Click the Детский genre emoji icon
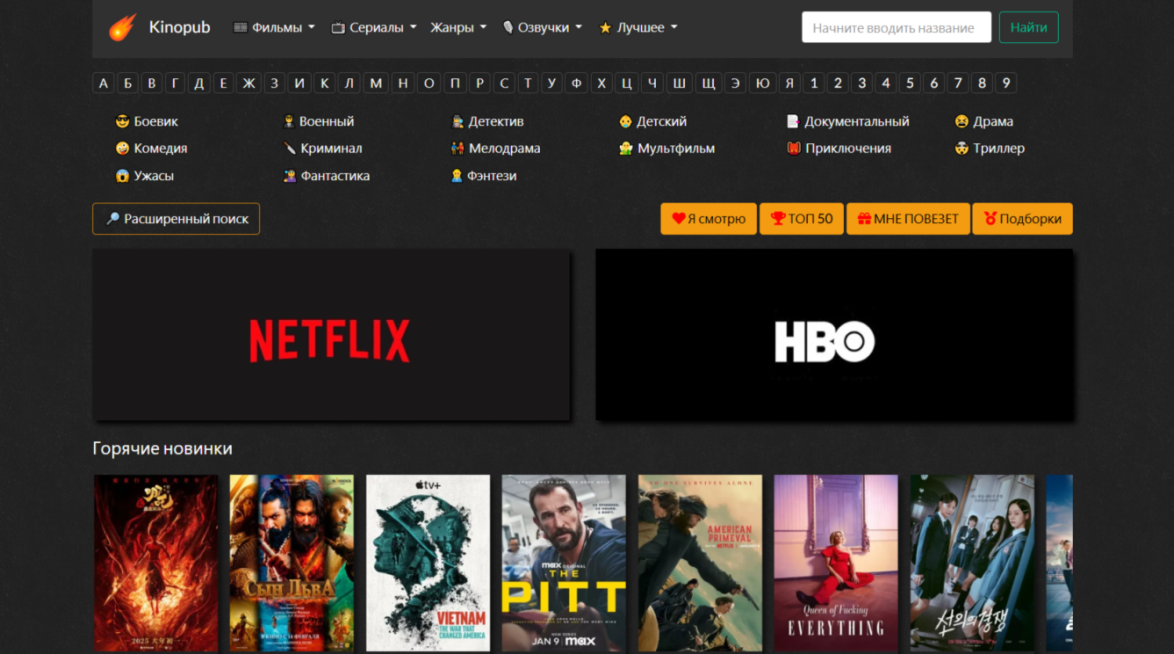Screen dimensions: 1174x654 coord(625,121)
